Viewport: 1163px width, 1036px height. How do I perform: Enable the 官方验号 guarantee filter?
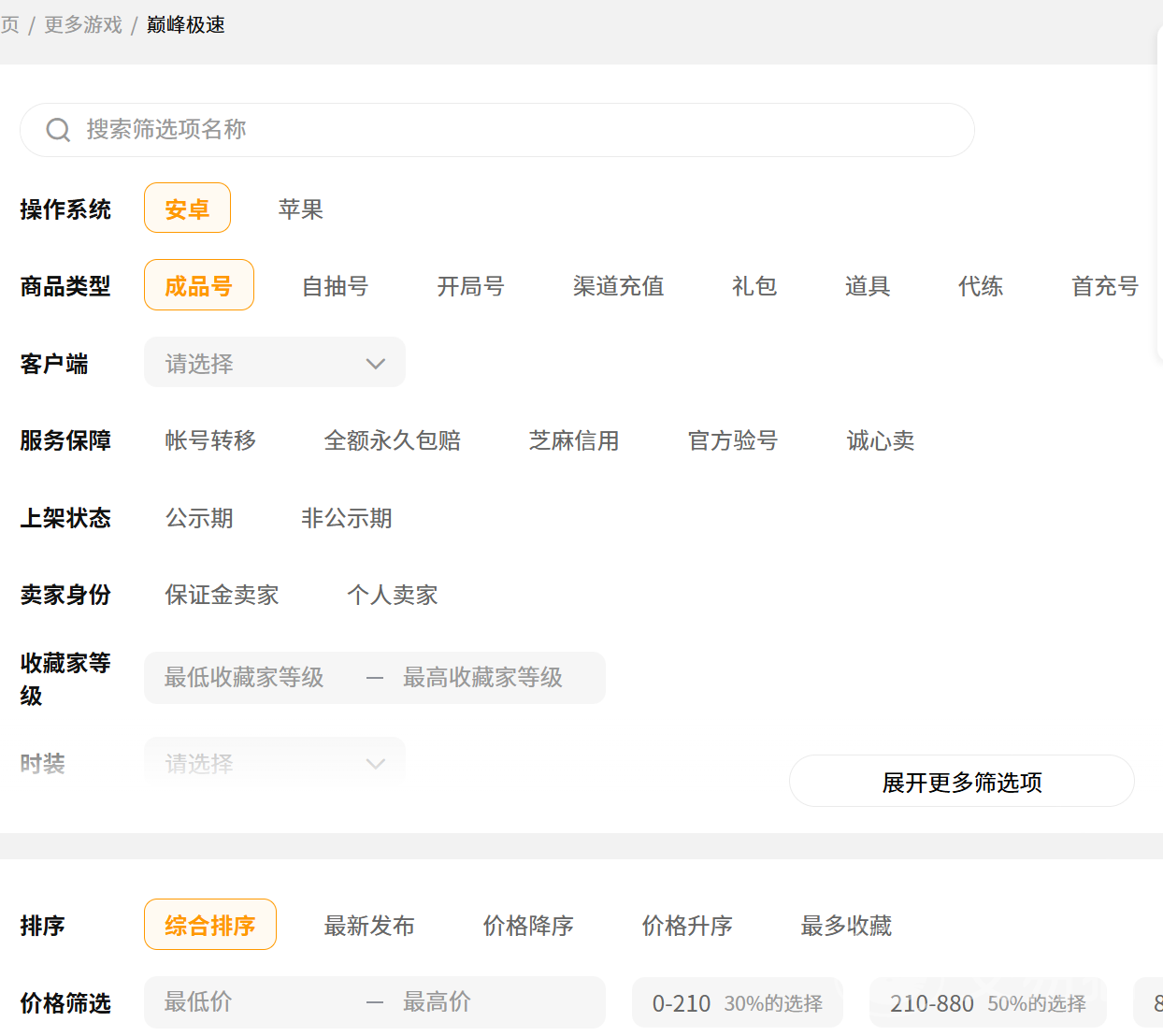(733, 440)
